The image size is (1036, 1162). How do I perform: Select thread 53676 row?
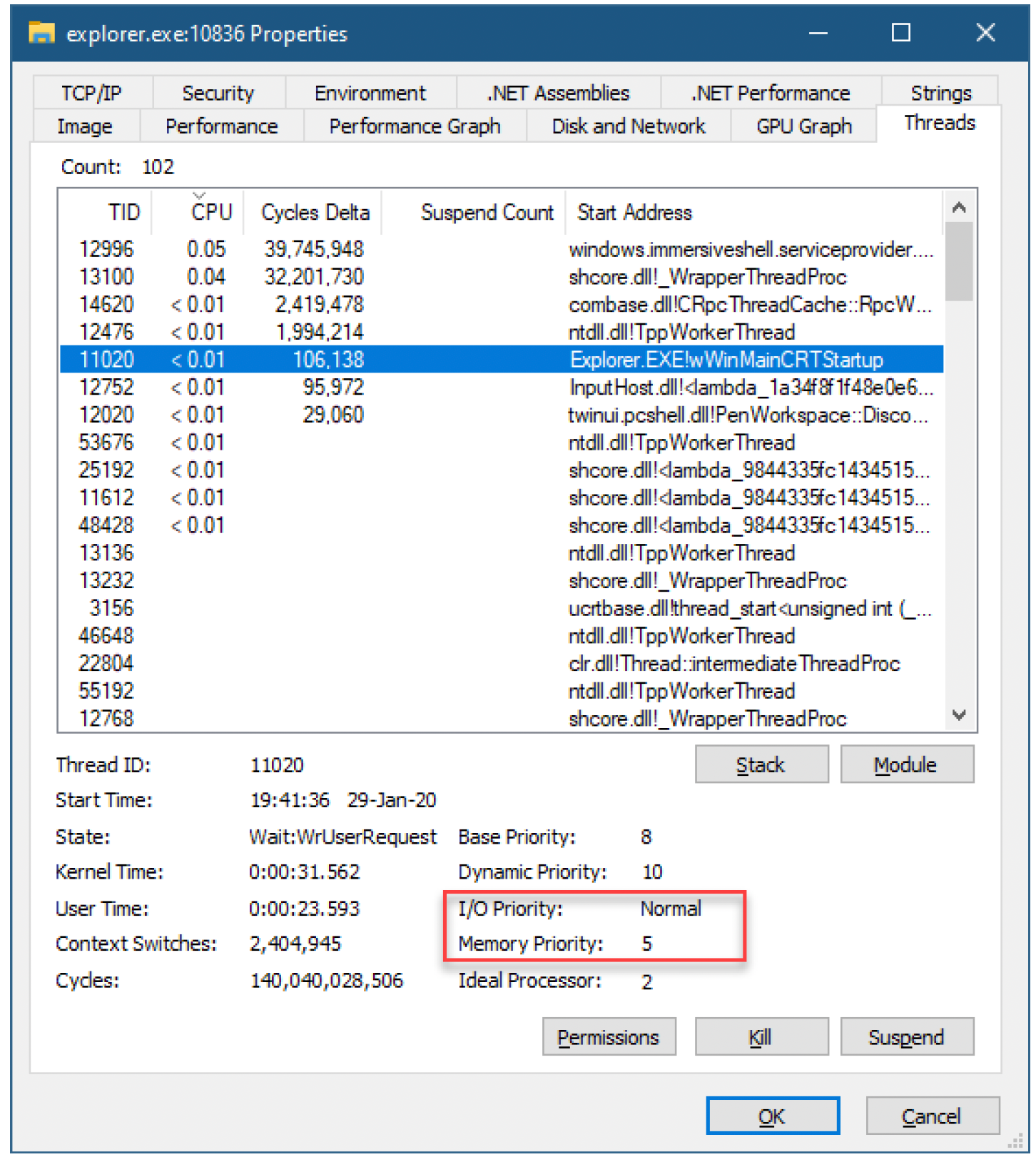click(x=502, y=443)
